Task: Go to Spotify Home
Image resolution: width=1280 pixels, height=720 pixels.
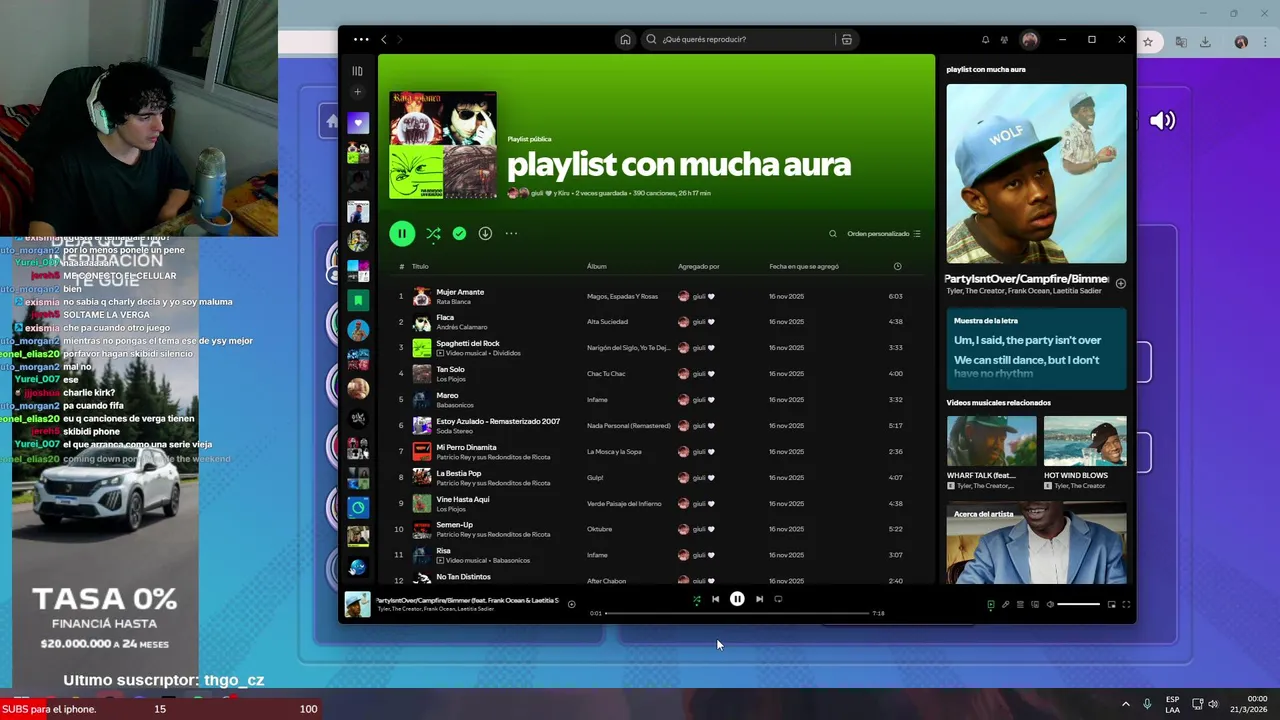Action: tap(625, 40)
